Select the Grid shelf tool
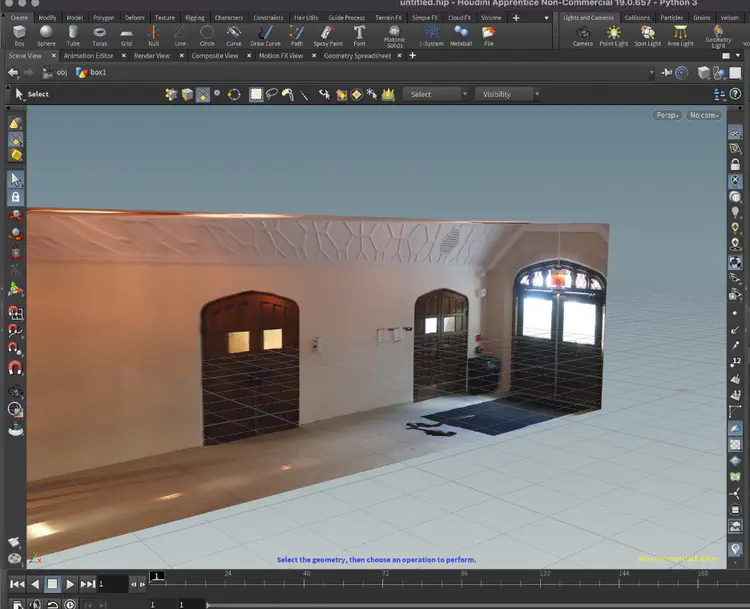The width and height of the screenshot is (750, 609). click(x=126, y=35)
